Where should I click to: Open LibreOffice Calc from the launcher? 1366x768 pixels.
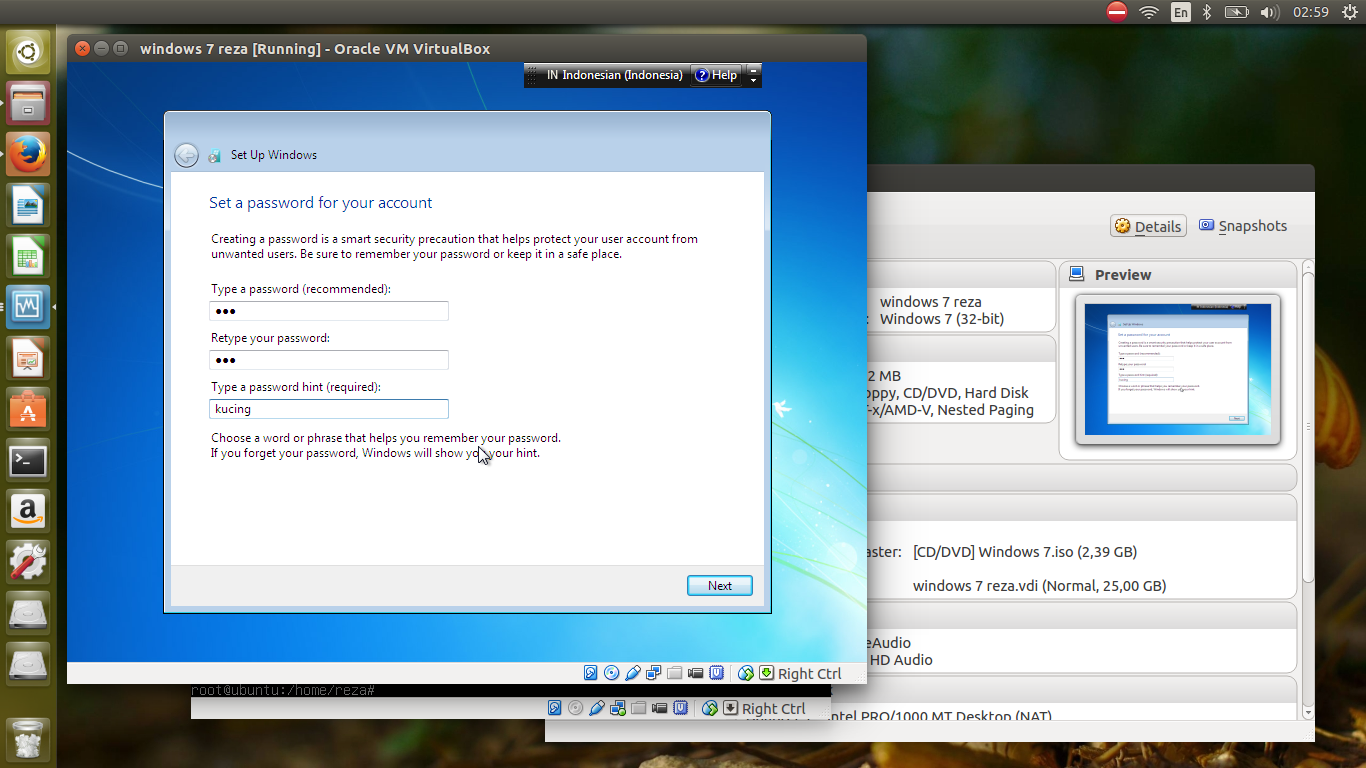[x=28, y=256]
